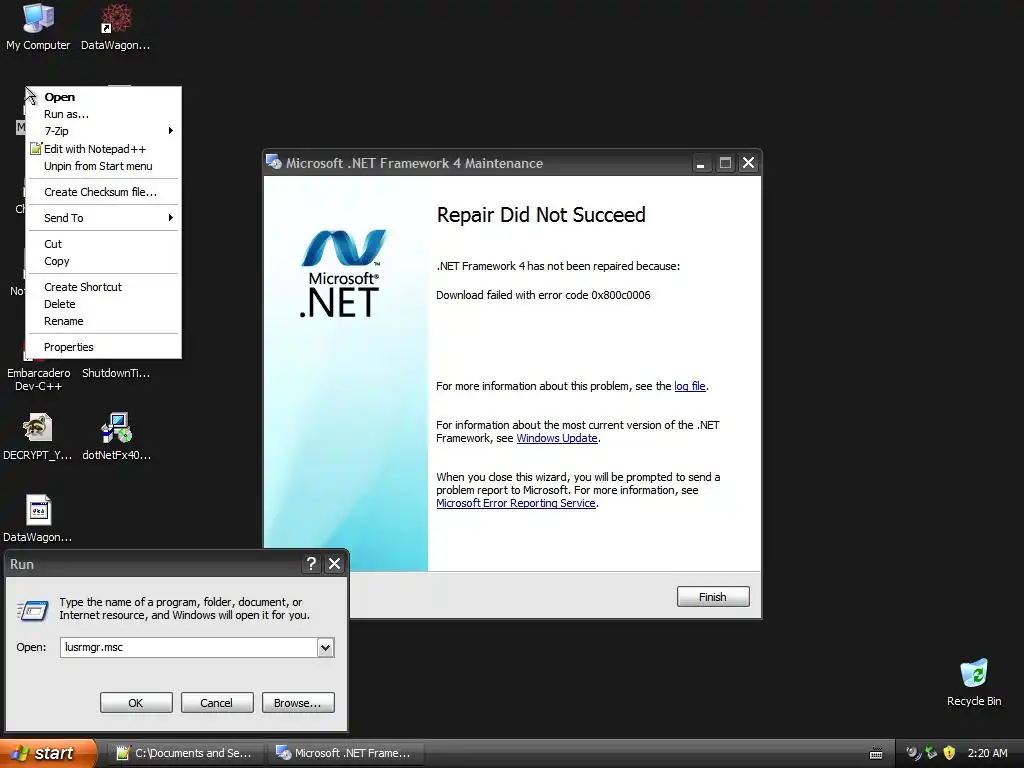Expand the Send To submenu
Screen dimensions: 1024x768
(103, 218)
